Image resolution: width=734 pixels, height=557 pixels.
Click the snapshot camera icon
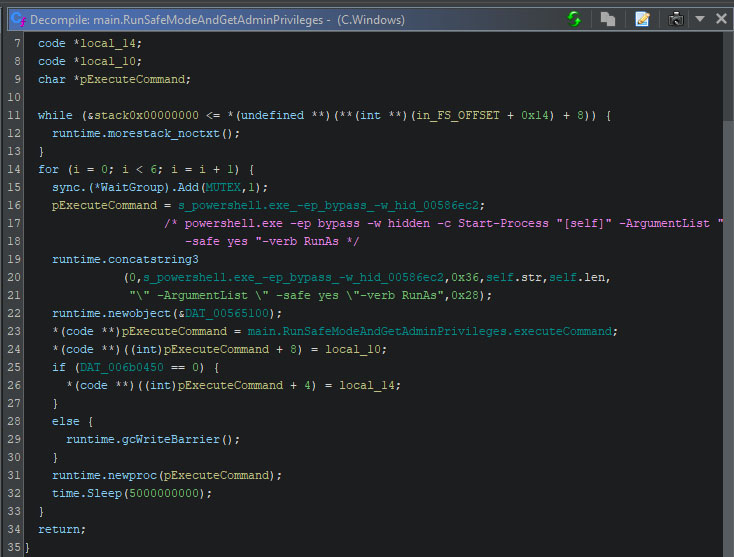[675, 19]
